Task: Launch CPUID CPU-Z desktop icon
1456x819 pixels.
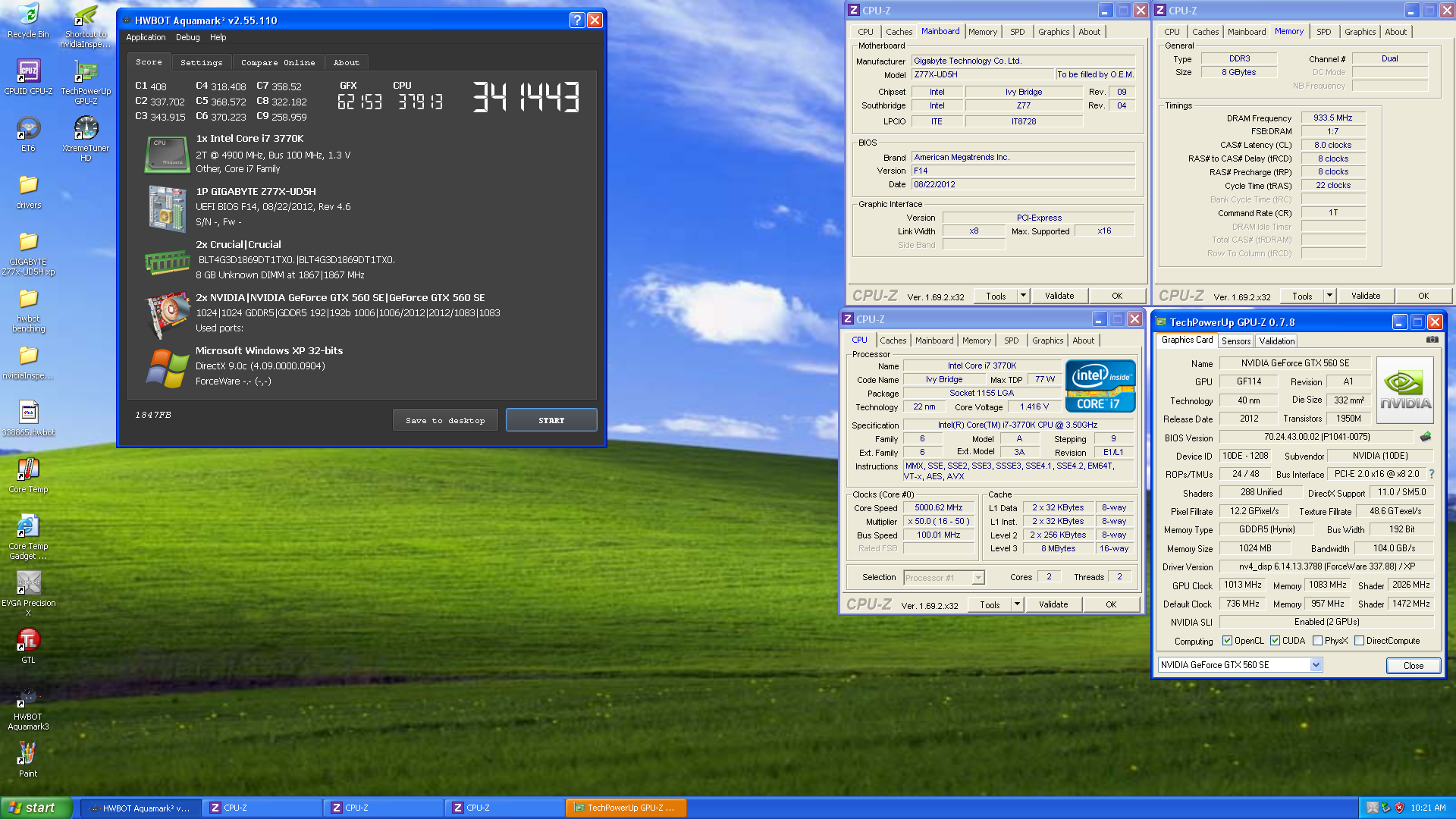Action: tap(28, 77)
